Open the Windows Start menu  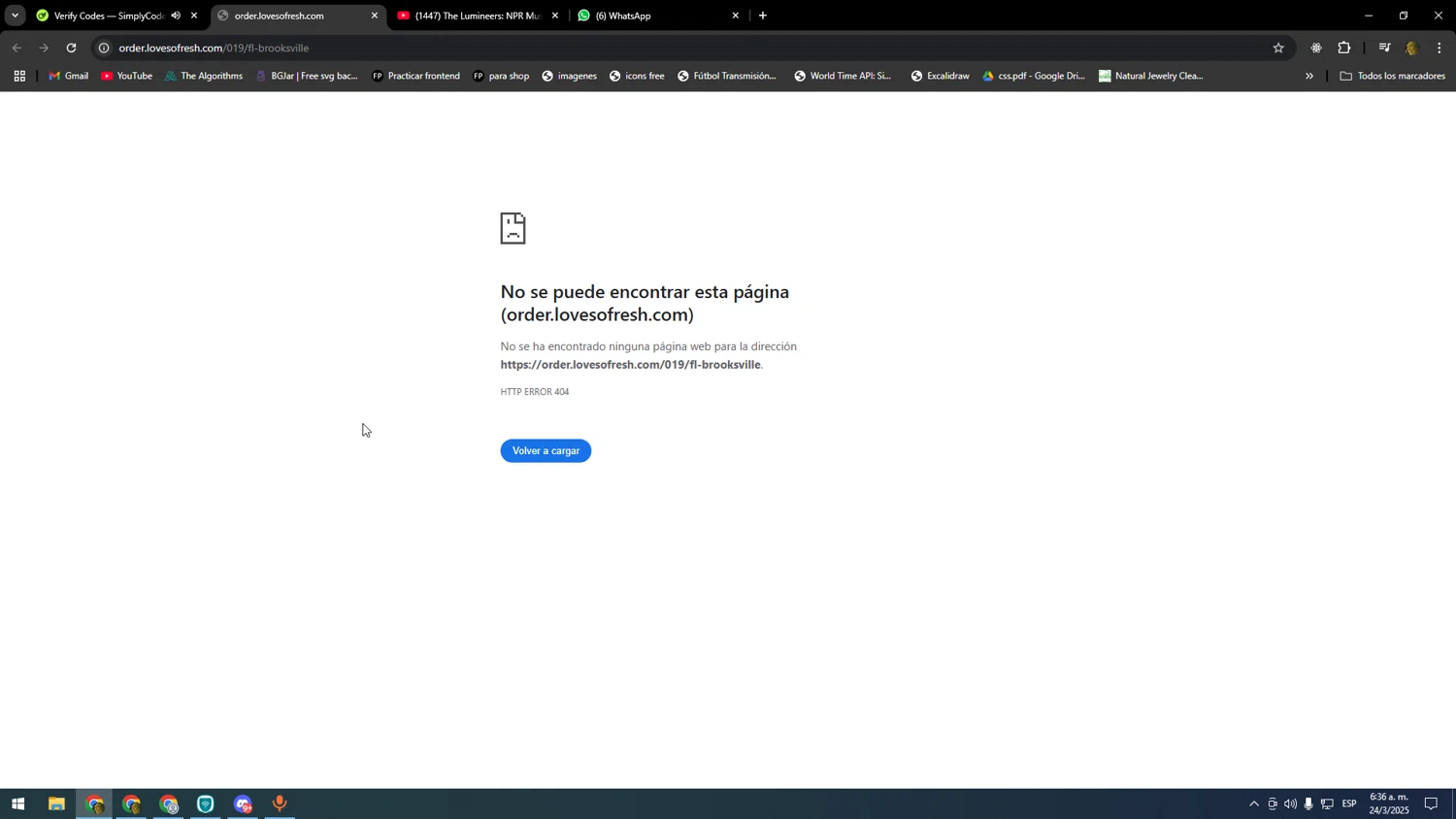point(17,804)
